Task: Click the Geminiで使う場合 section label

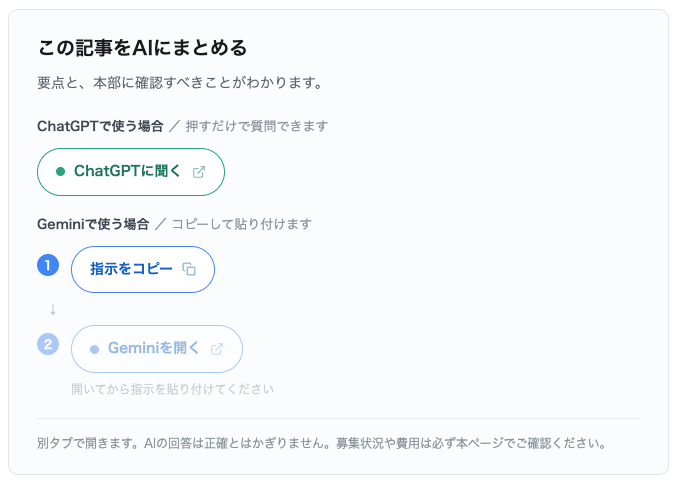Action: [x=93, y=224]
